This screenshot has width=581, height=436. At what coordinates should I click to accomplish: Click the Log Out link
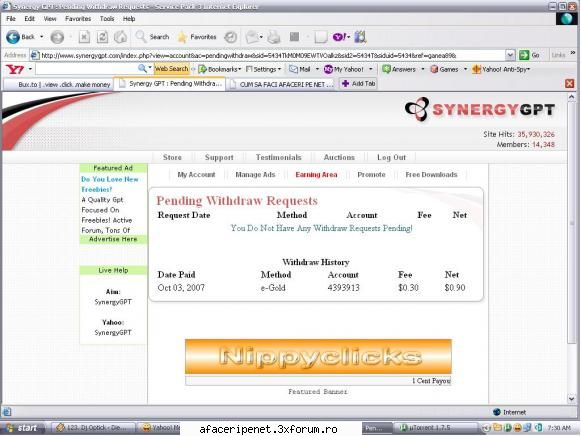pos(391,157)
